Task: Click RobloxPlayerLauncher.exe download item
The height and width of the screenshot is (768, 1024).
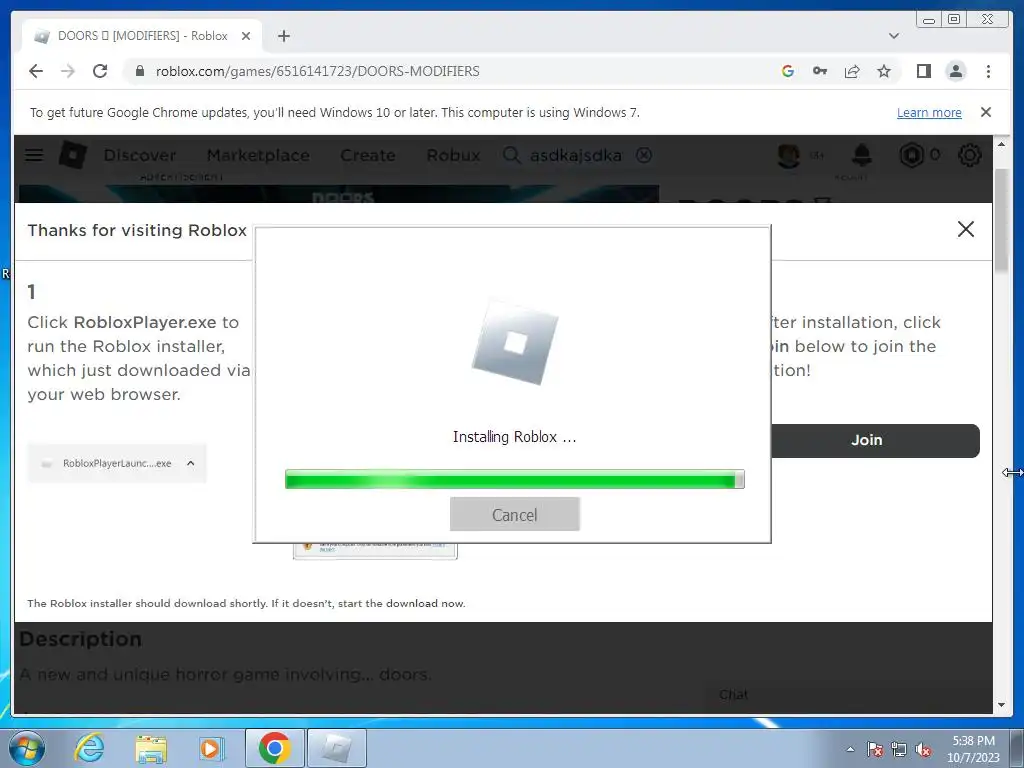Action: tap(117, 463)
